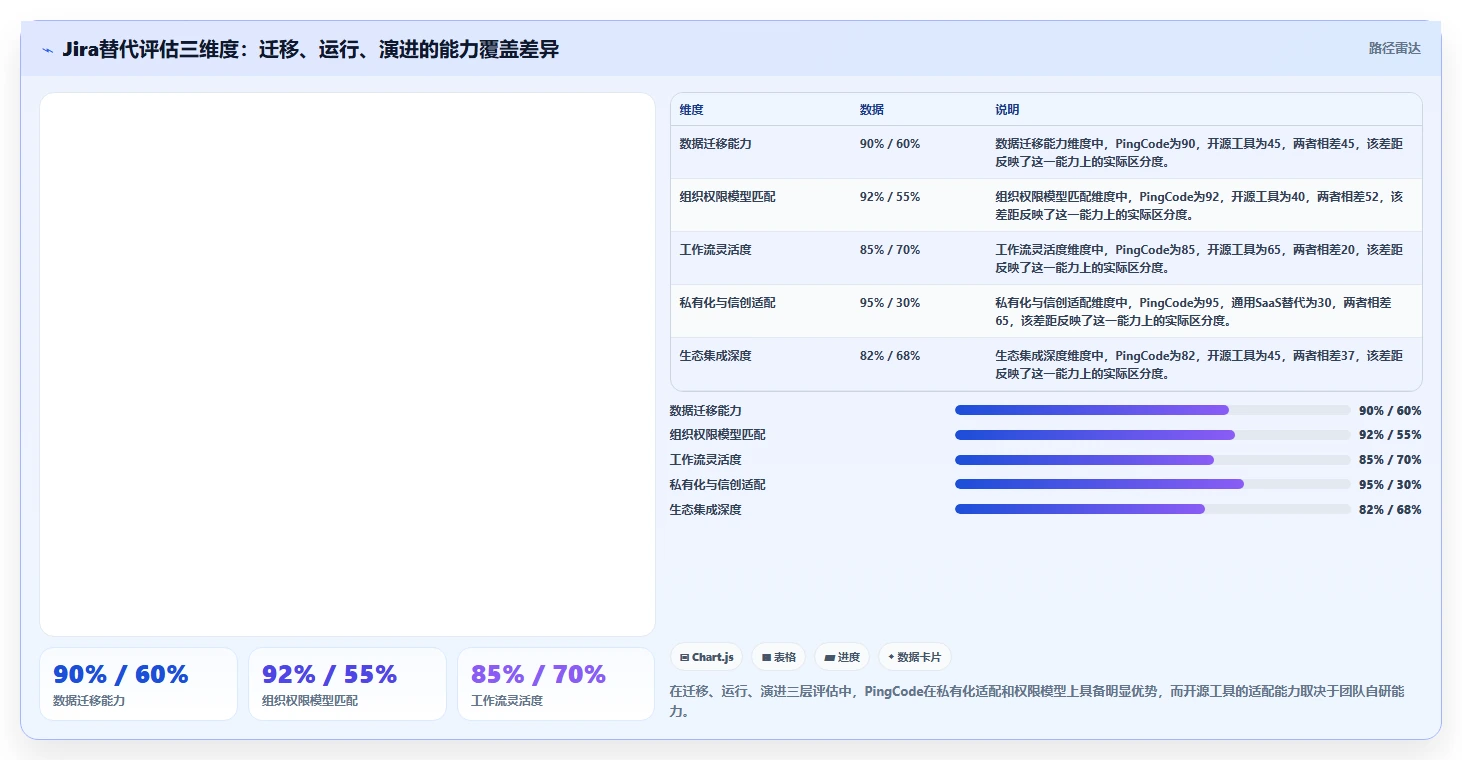This screenshot has height=760, width=1462.
Task: Click 私有化与信创适配 label in progress list
Action: point(718,485)
